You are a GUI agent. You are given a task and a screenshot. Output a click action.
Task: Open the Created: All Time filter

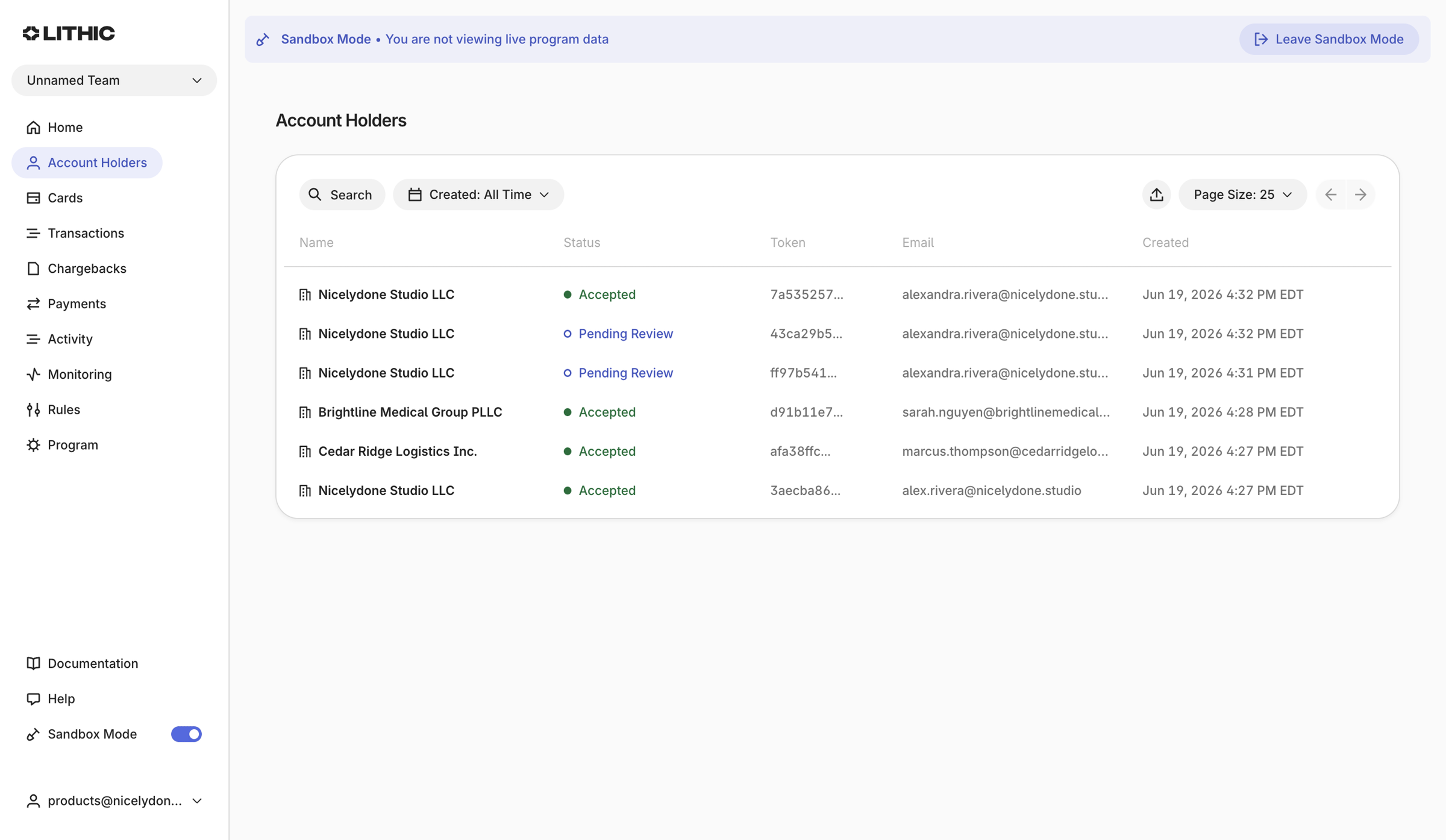tap(478, 194)
